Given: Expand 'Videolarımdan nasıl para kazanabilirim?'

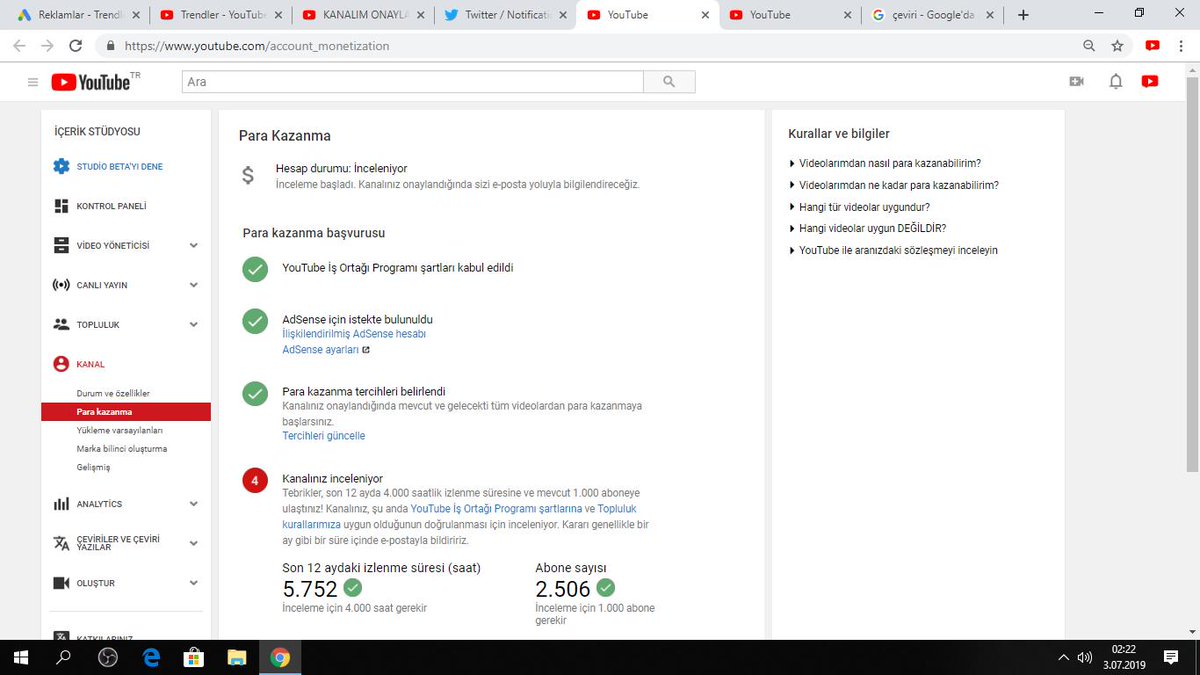Looking at the screenshot, I should click(885, 163).
